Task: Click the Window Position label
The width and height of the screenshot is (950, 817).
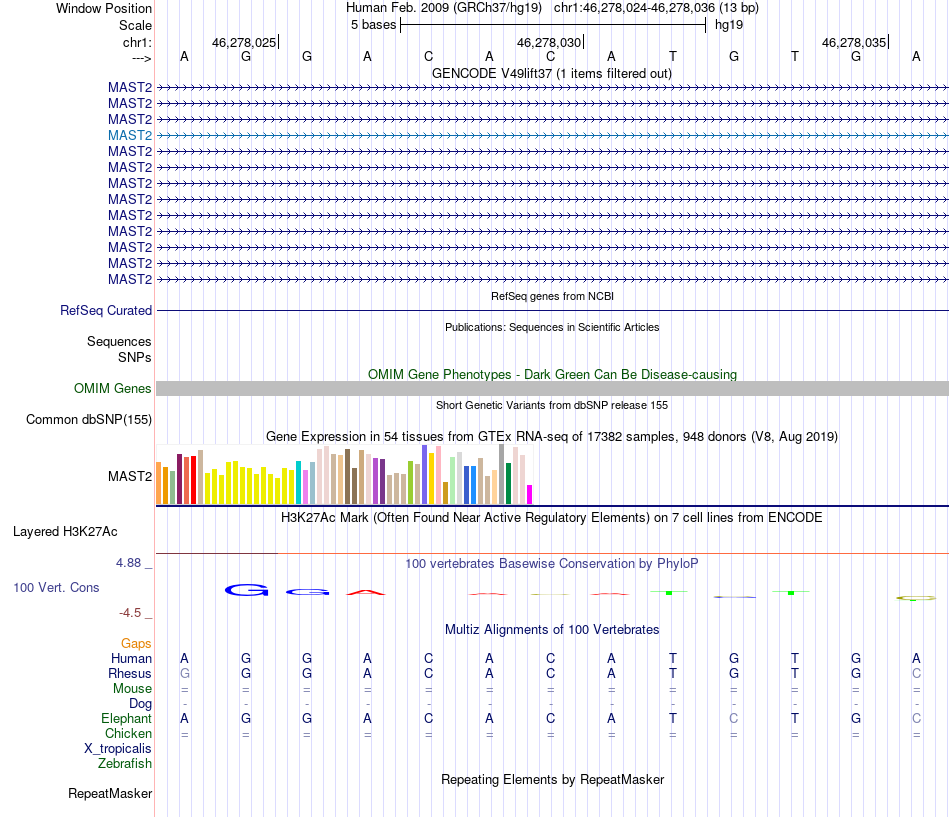Action: (104, 8)
